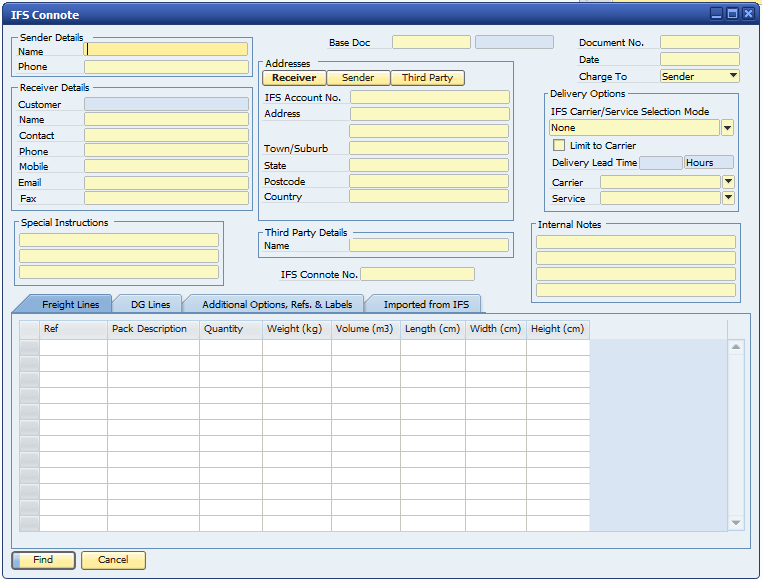
Task: Switch addresses to Sender
Action: point(358,78)
